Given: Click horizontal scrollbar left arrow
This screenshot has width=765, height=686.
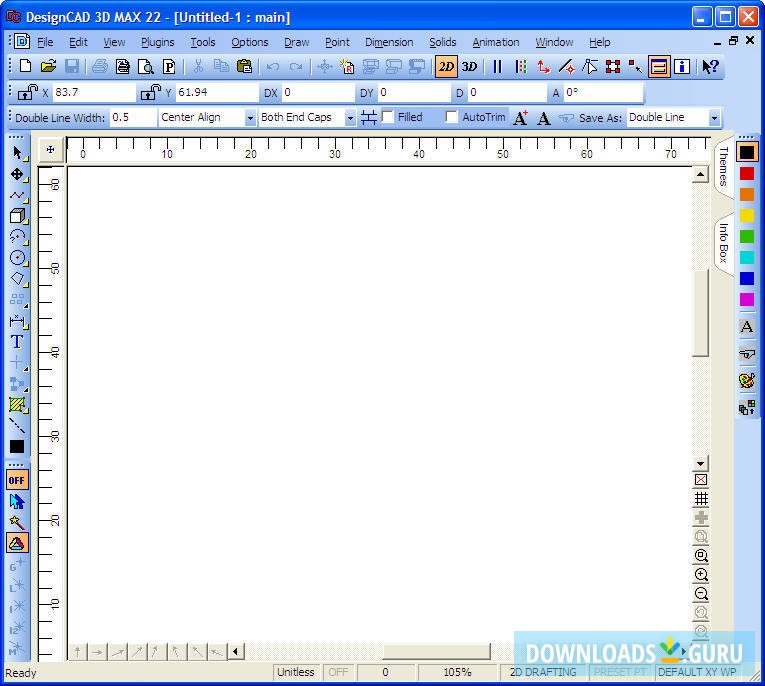Looking at the screenshot, I should point(236,651).
